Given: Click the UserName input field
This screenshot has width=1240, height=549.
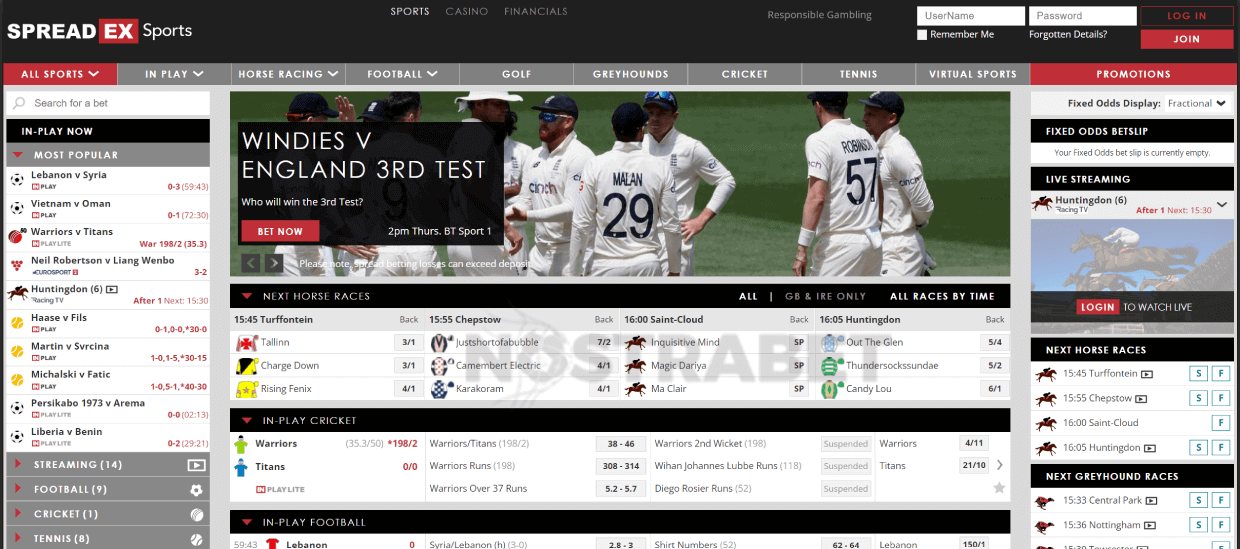Looking at the screenshot, I should (971, 16).
